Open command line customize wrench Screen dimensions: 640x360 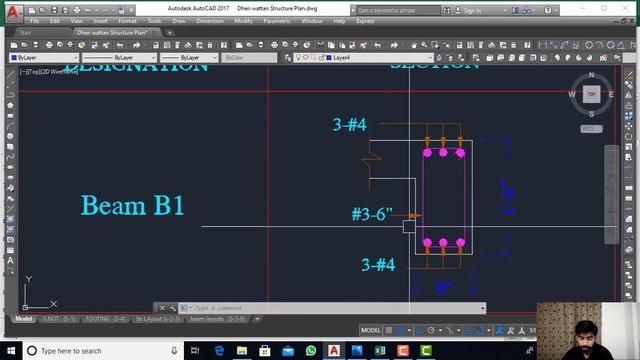pos(173,308)
